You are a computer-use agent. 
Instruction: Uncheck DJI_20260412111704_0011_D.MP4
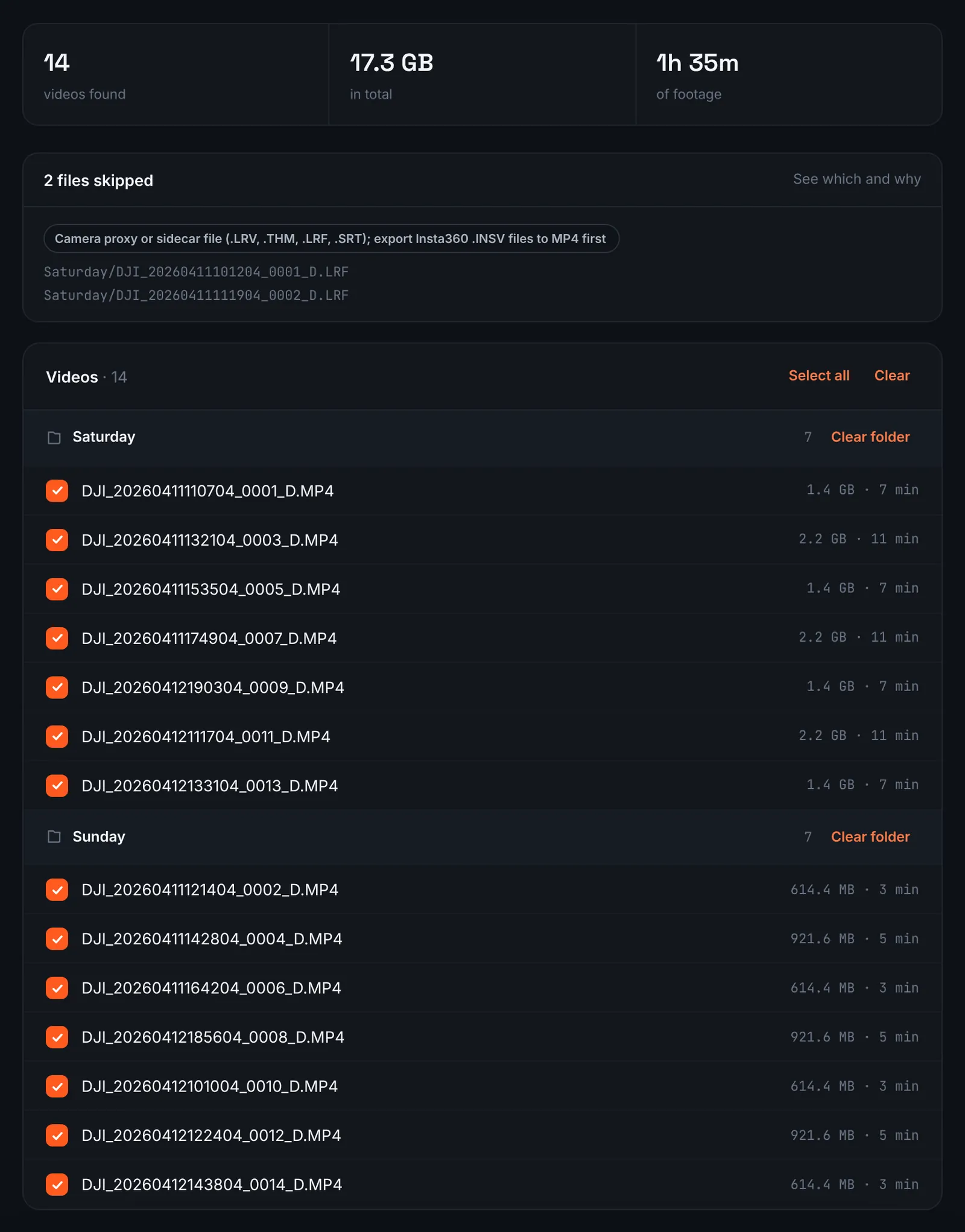point(57,736)
